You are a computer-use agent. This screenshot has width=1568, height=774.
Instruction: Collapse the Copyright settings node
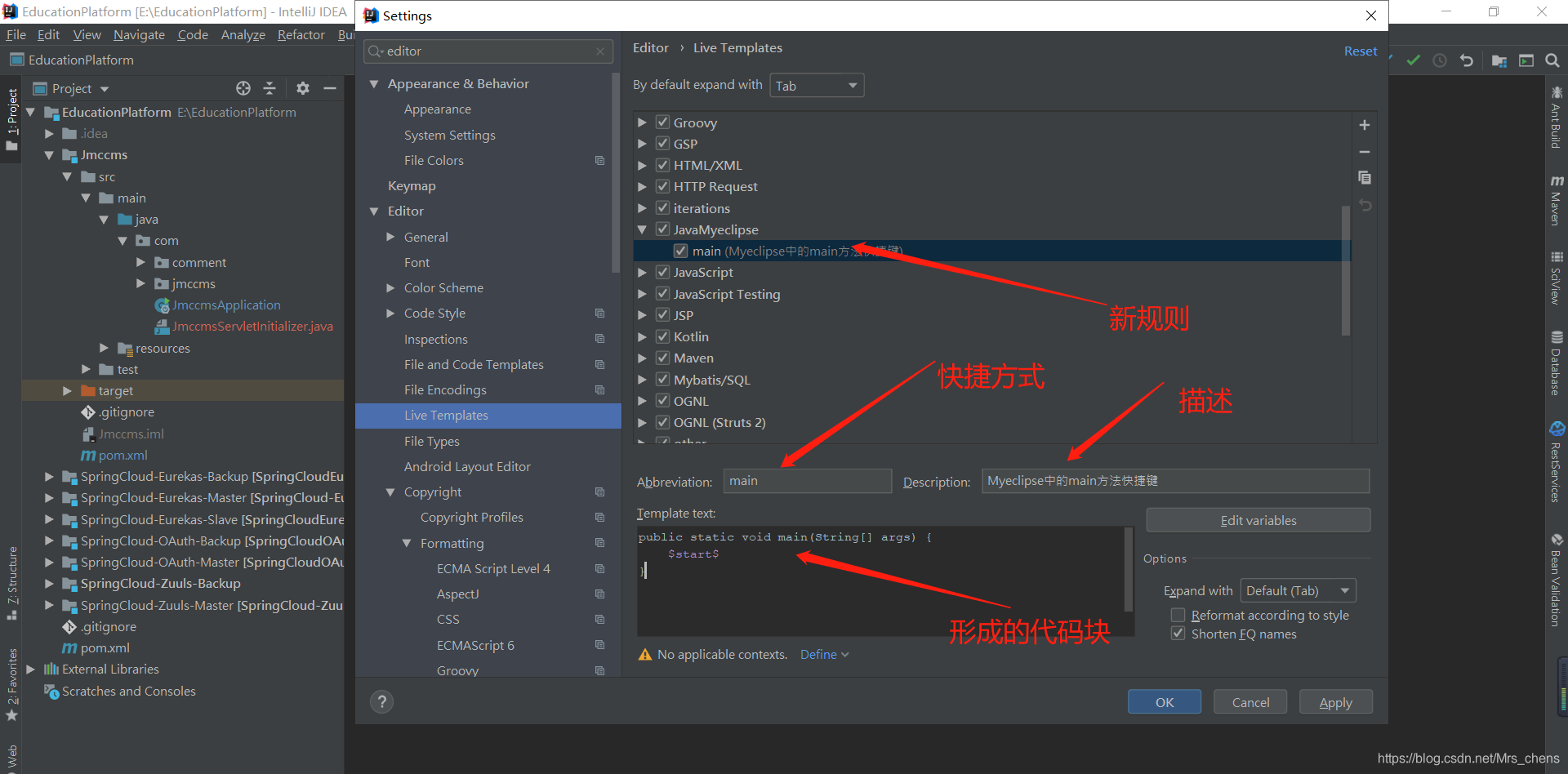(390, 492)
